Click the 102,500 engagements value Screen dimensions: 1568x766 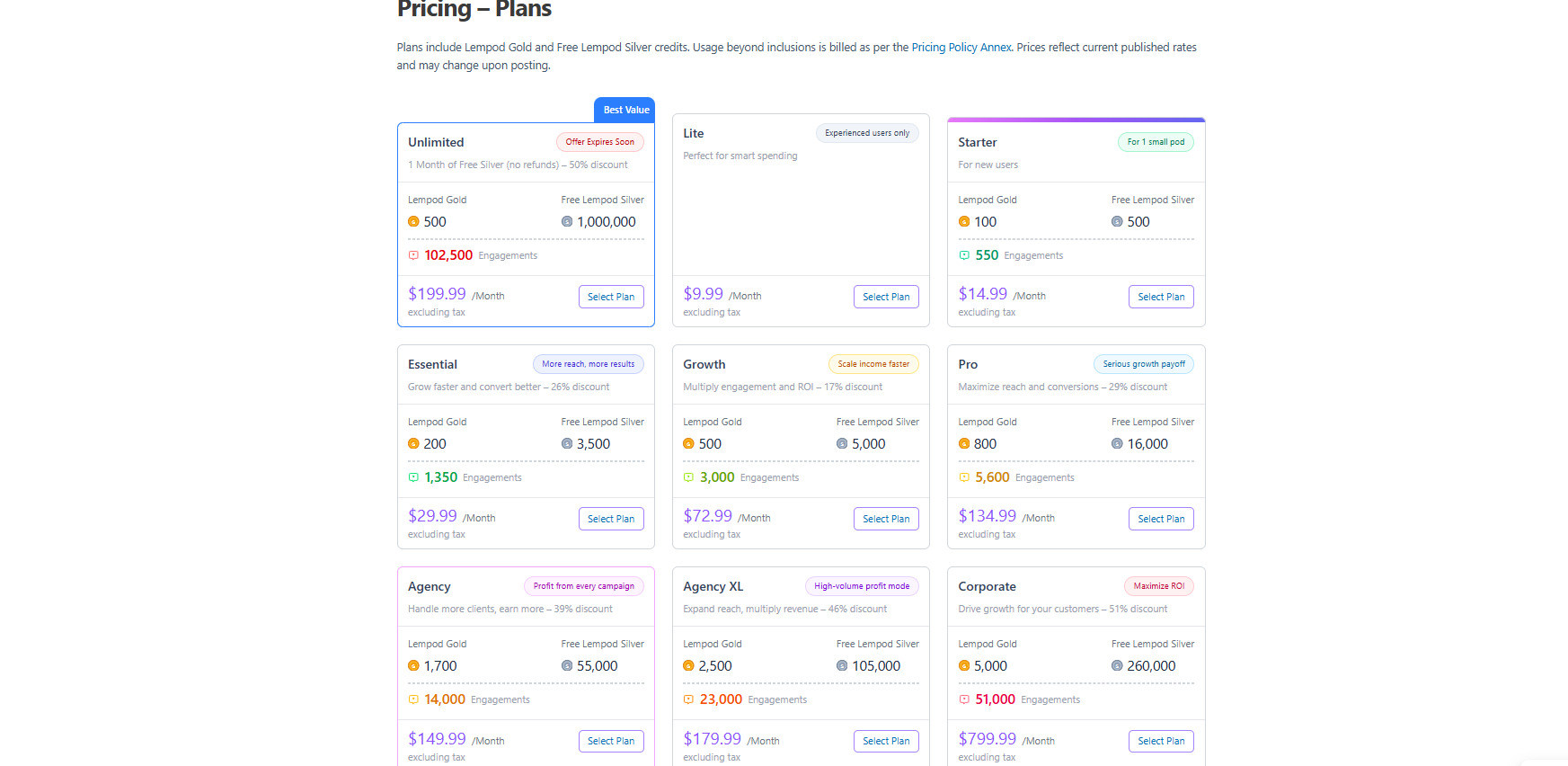(x=448, y=255)
